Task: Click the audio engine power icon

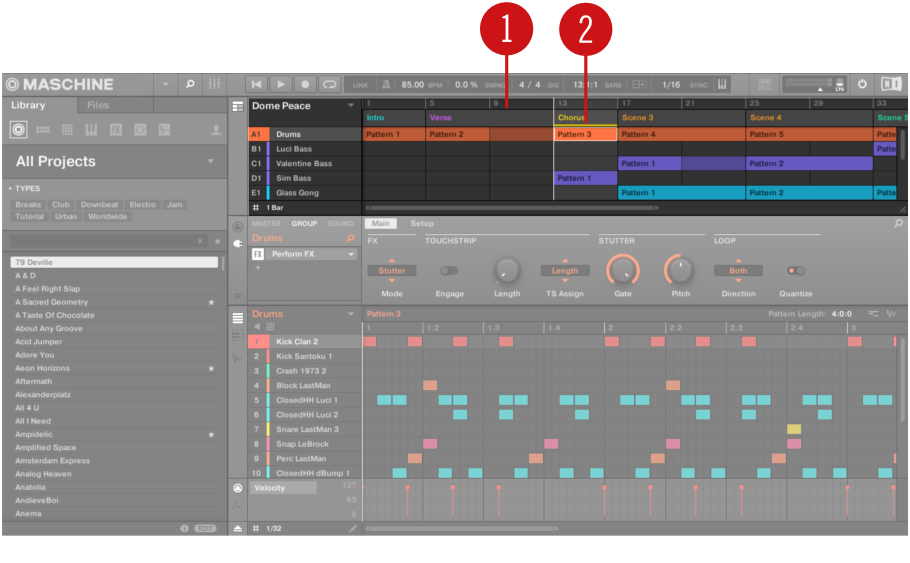Action: 862,85
